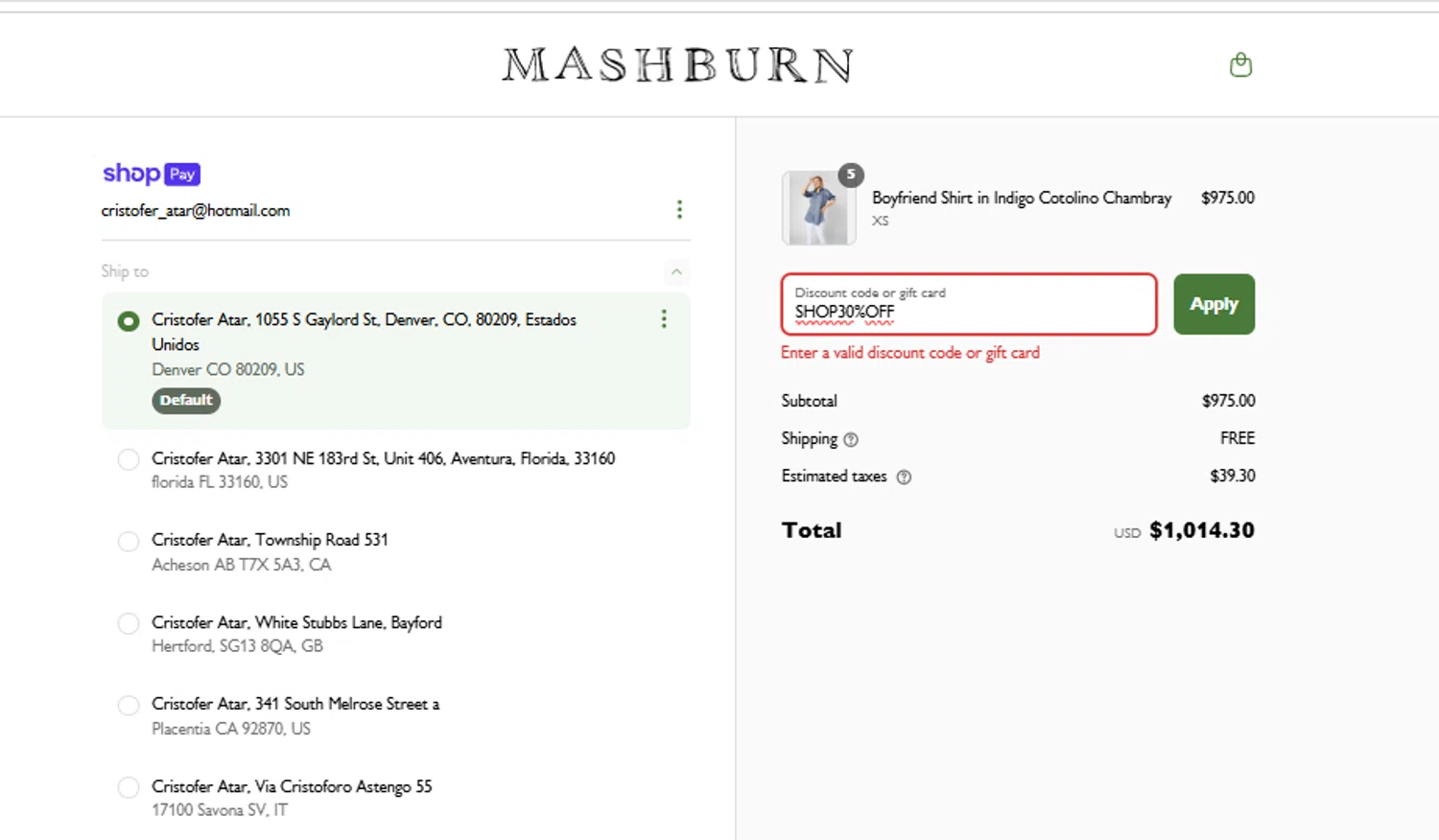
Task: Click the Default address badge
Action: pos(186,401)
